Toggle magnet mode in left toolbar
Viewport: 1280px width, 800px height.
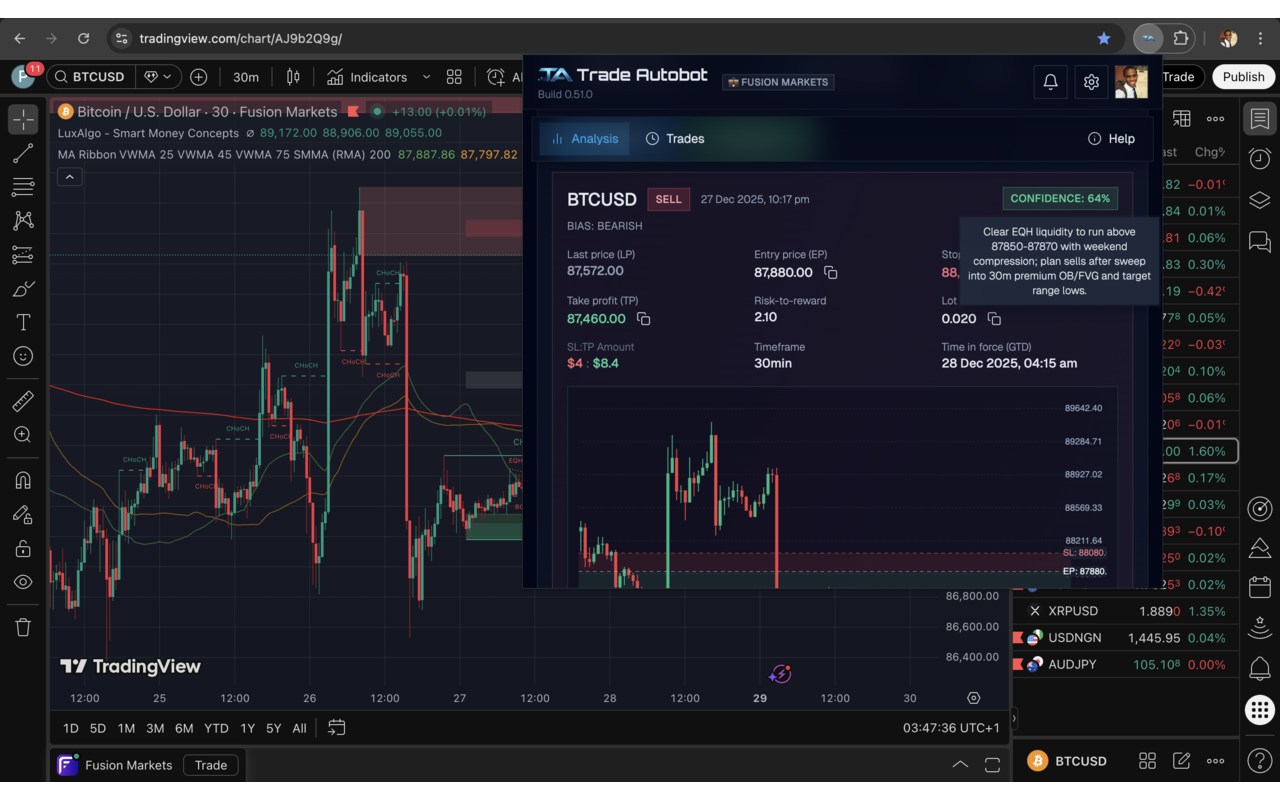[x=23, y=480]
